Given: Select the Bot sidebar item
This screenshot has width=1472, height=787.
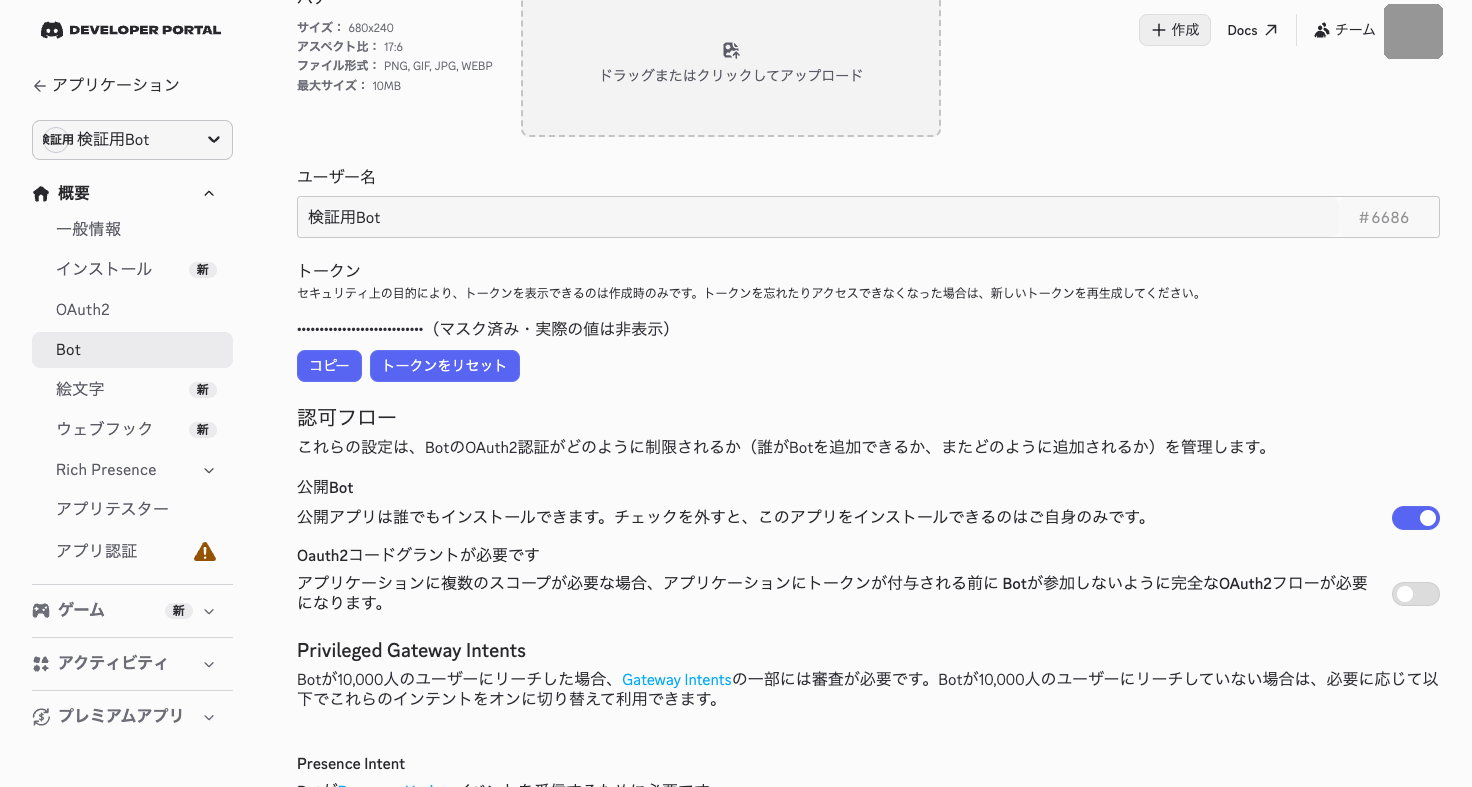Looking at the screenshot, I should click(132, 350).
